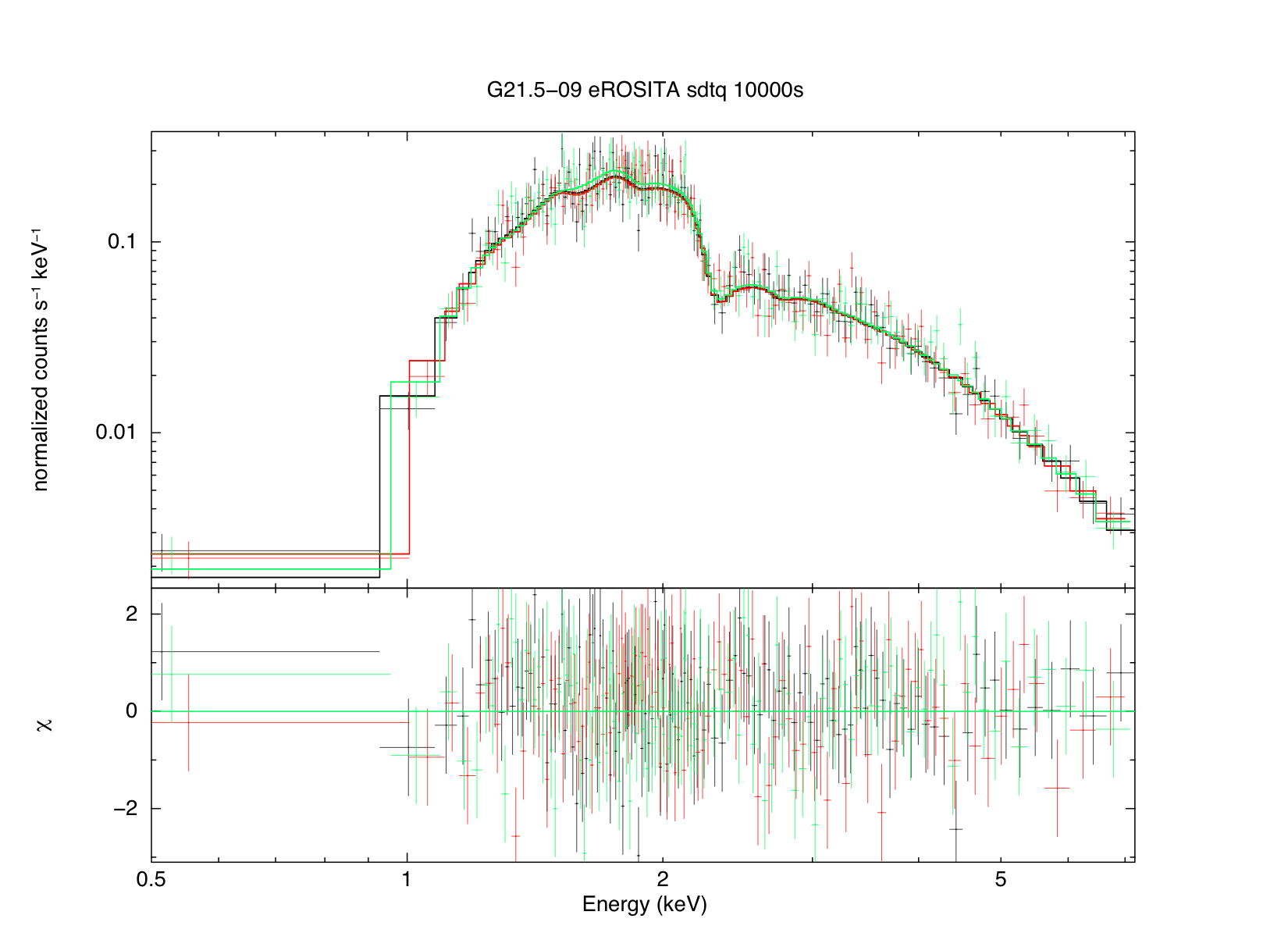
Task: Click the x-axis label "Energy (keV)"
Action: [645, 904]
